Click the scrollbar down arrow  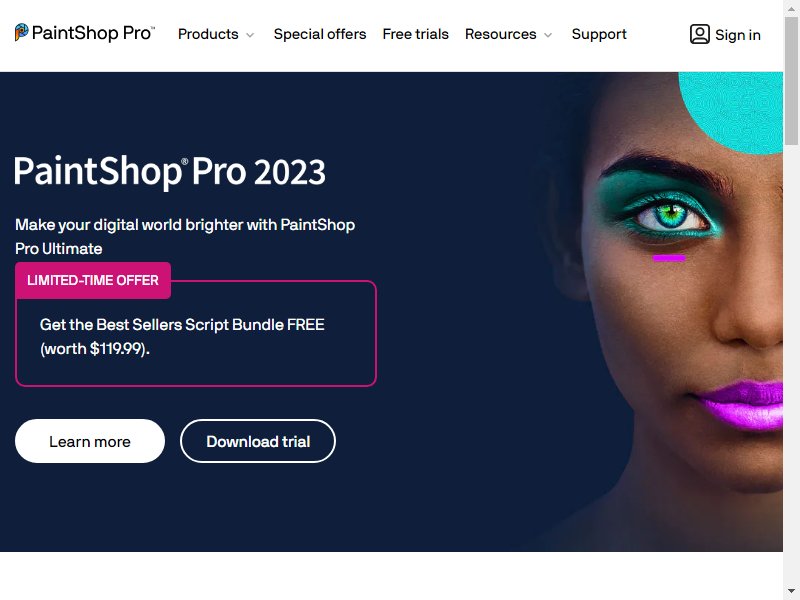791,591
